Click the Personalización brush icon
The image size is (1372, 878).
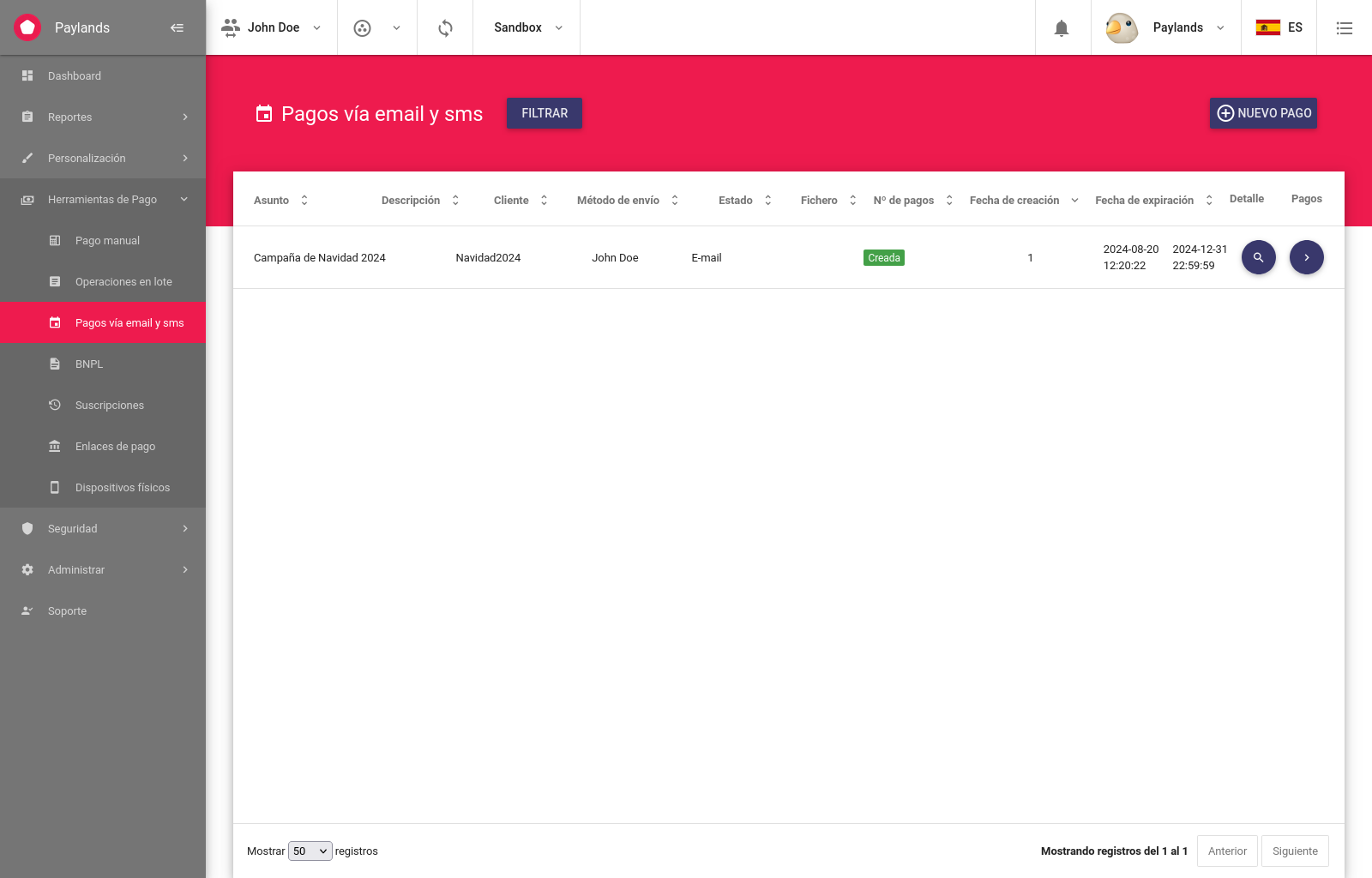(x=27, y=158)
